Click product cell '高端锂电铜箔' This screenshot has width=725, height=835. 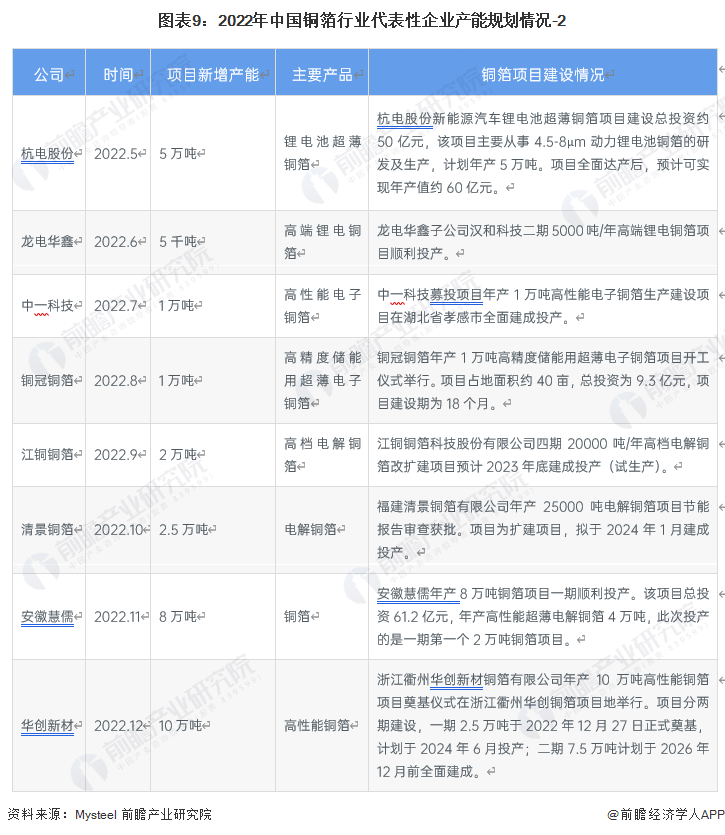pyautogui.click(x=322, y=242)
